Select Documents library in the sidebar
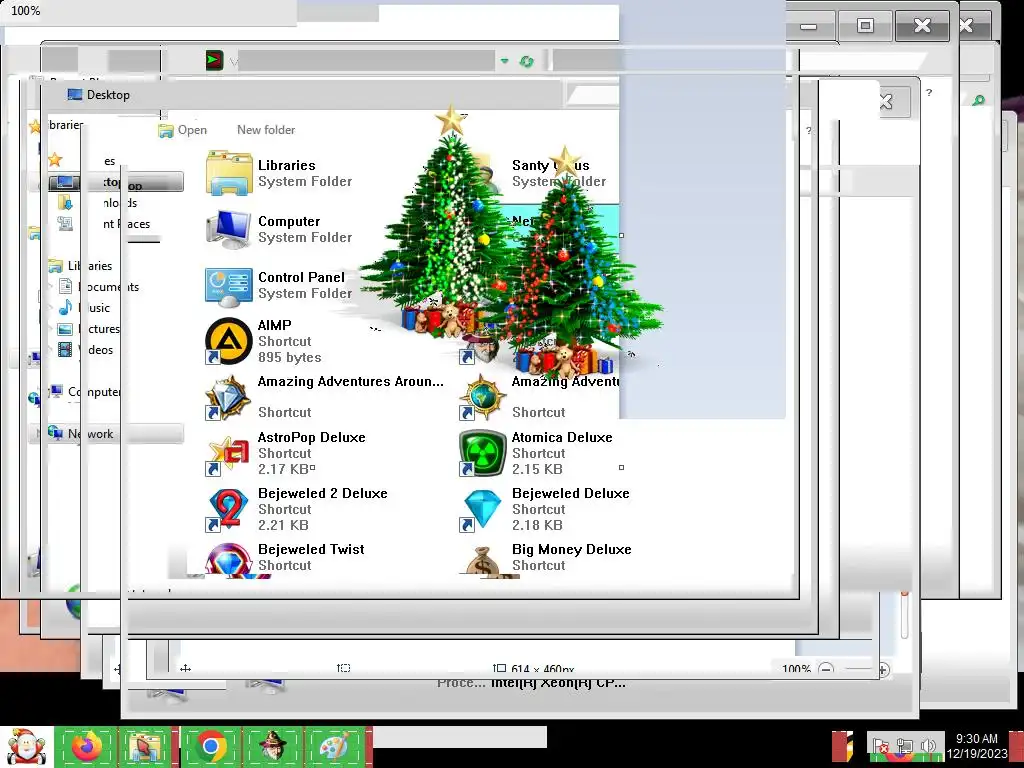The height and width of the screenshot is (768, 1024). [99, 287]
